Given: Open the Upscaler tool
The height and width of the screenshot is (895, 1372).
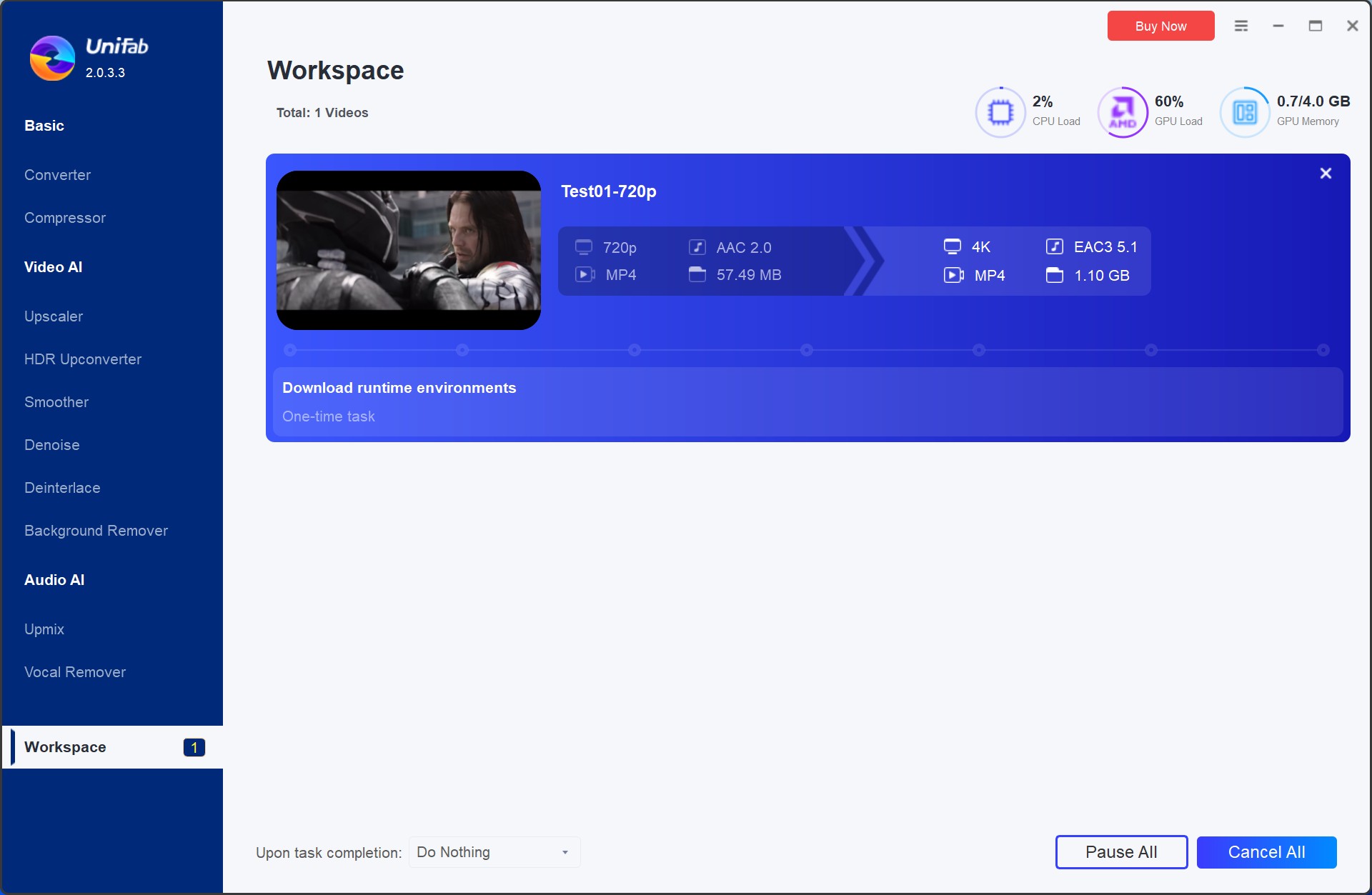Looking at the screenshot, I should coord(54,316).
